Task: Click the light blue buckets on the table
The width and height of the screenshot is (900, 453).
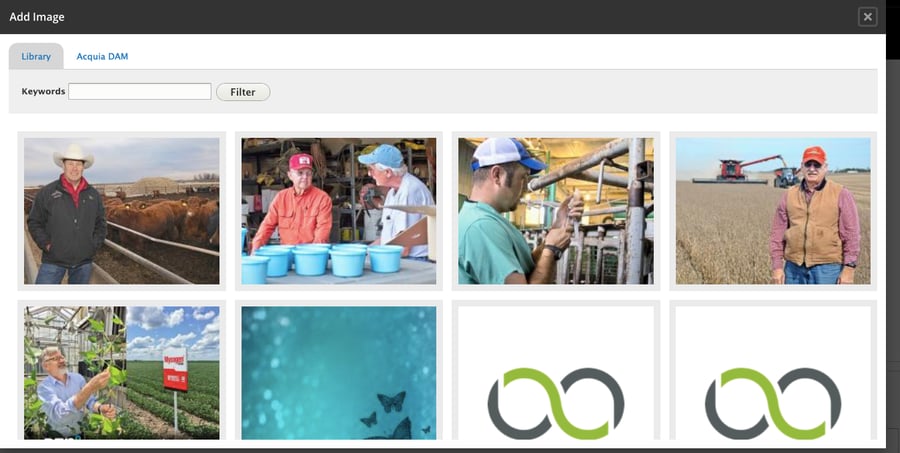Action: click(323, 262)
